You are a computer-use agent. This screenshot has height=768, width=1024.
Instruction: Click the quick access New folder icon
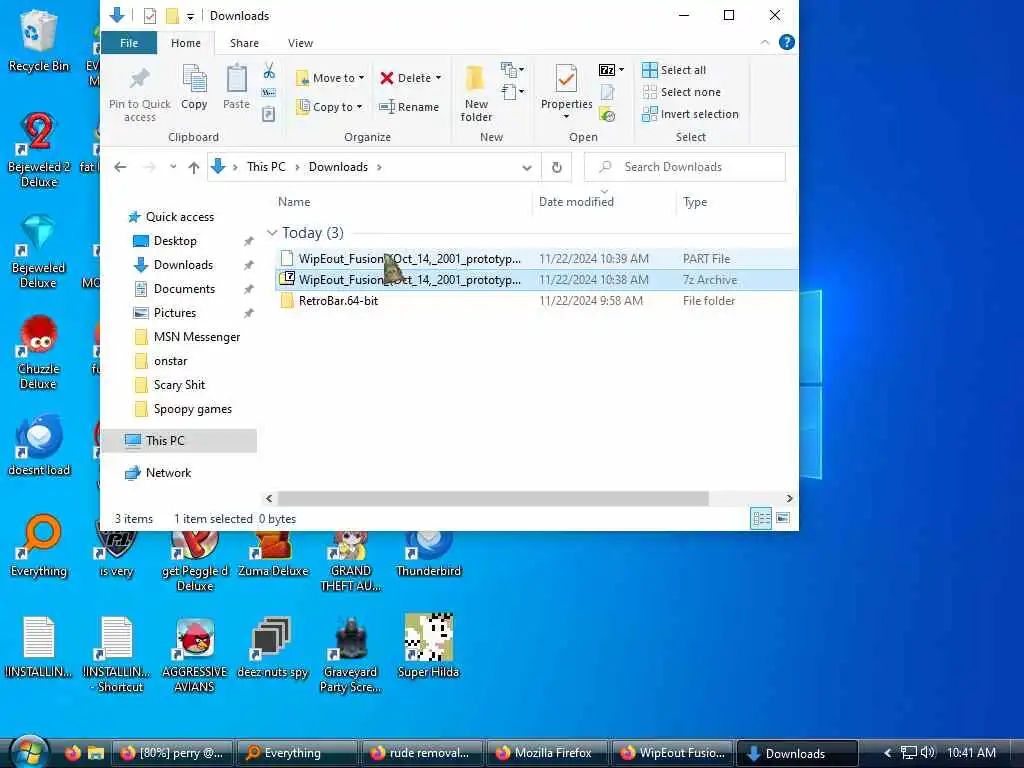click(172, 16)
